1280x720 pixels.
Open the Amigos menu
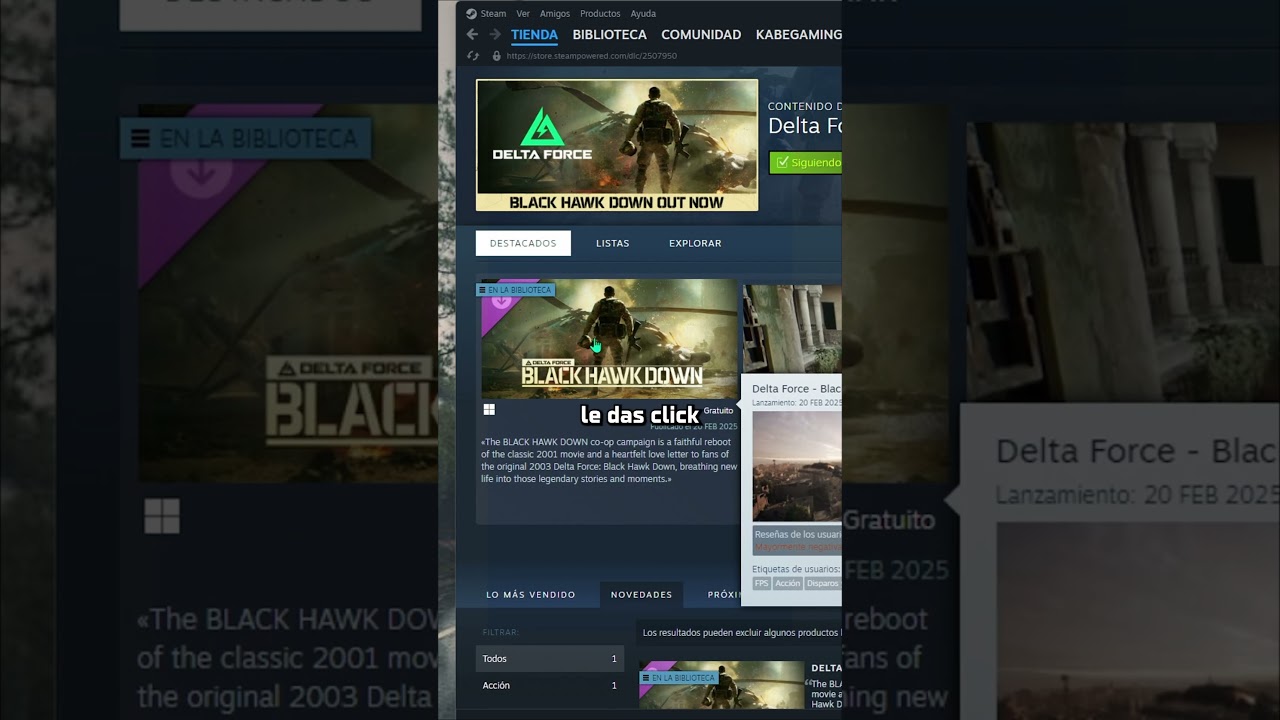point(555,14)
